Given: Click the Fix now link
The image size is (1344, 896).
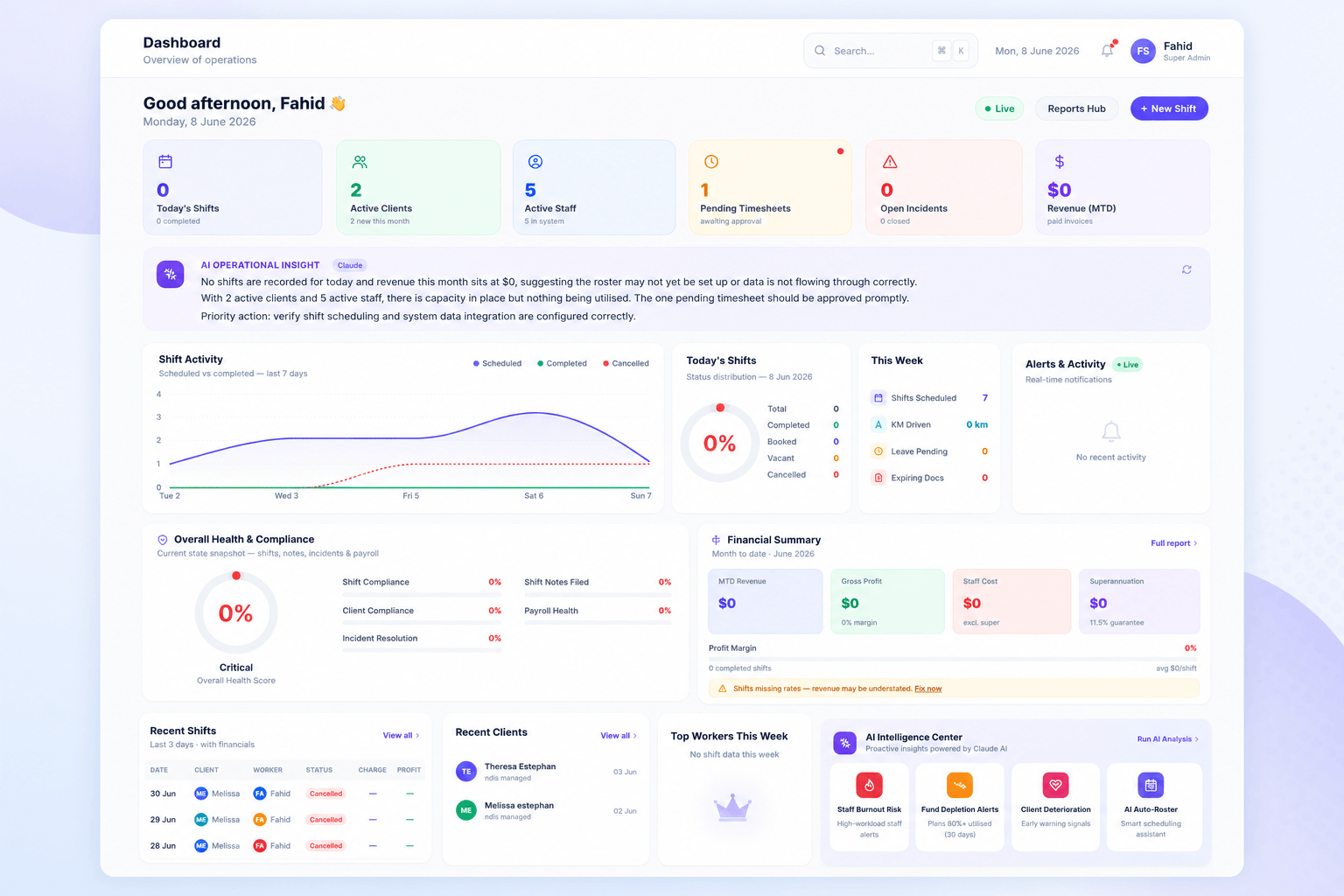Looking at the screenshot, I should click(928, 689).
